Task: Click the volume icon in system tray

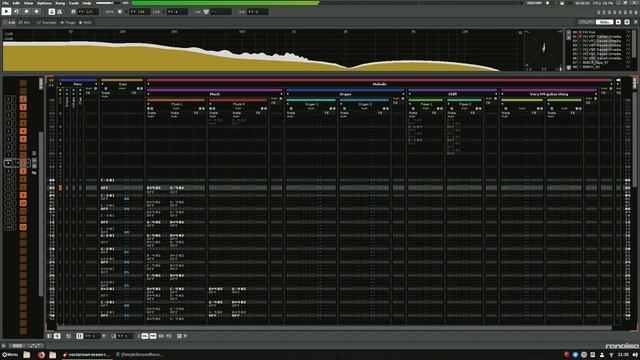Action: [x=635, y=355]
